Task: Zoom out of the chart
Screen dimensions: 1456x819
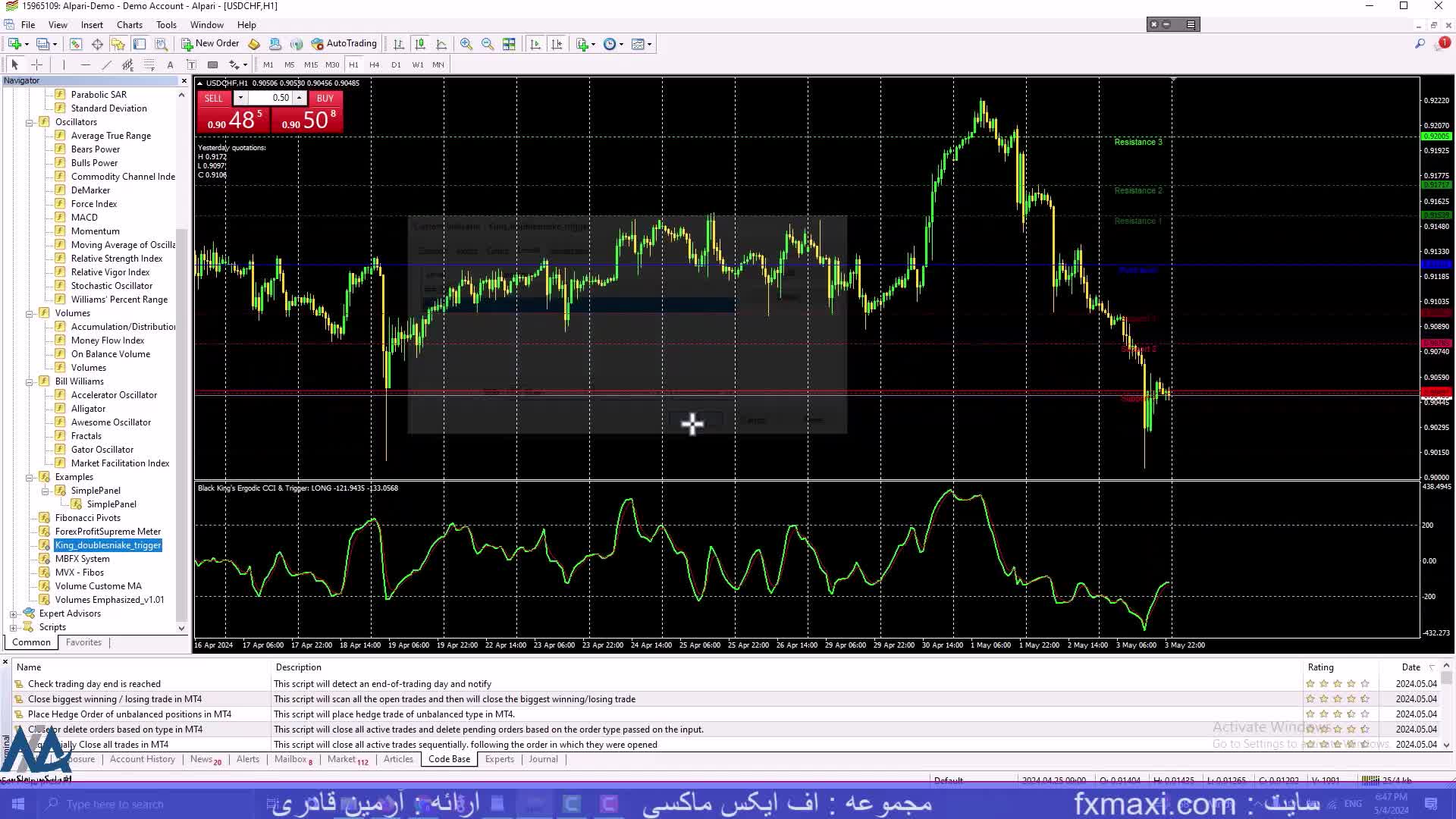Action: point(487,44)
